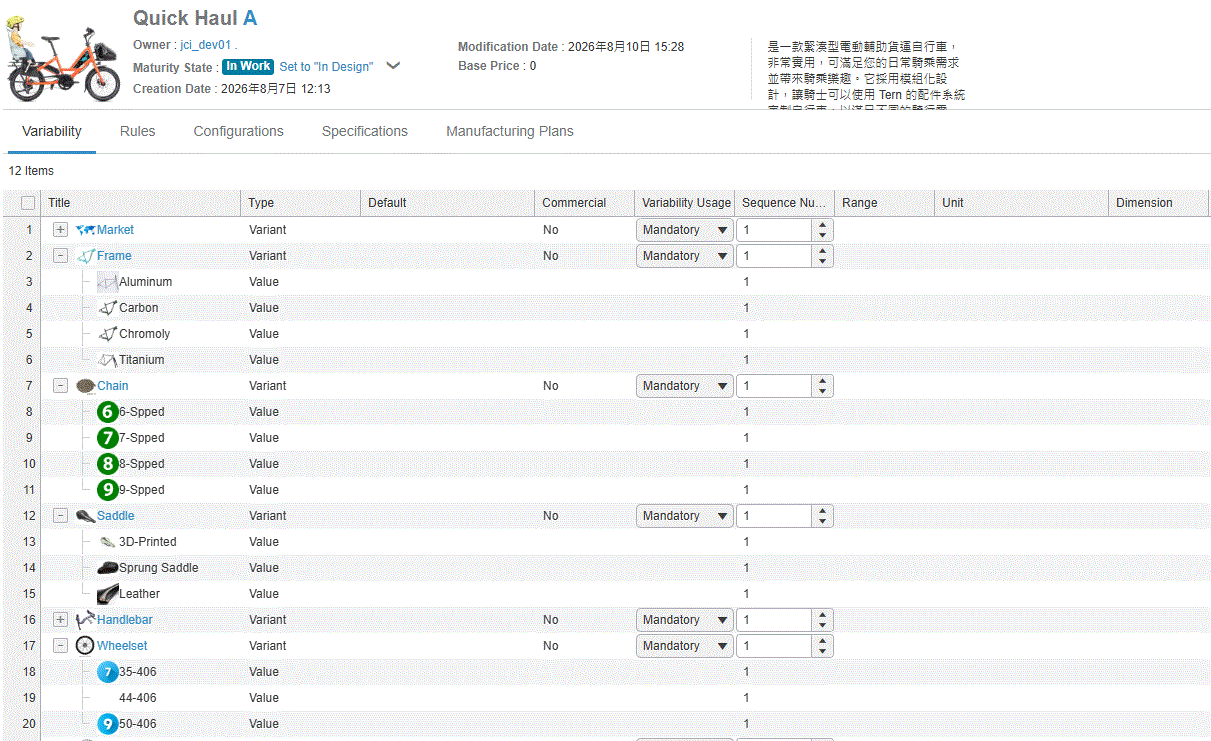This screenshot has height=741, width=1211.
Task: Click the Aluminum frame value icon
Action: (108, 282)
